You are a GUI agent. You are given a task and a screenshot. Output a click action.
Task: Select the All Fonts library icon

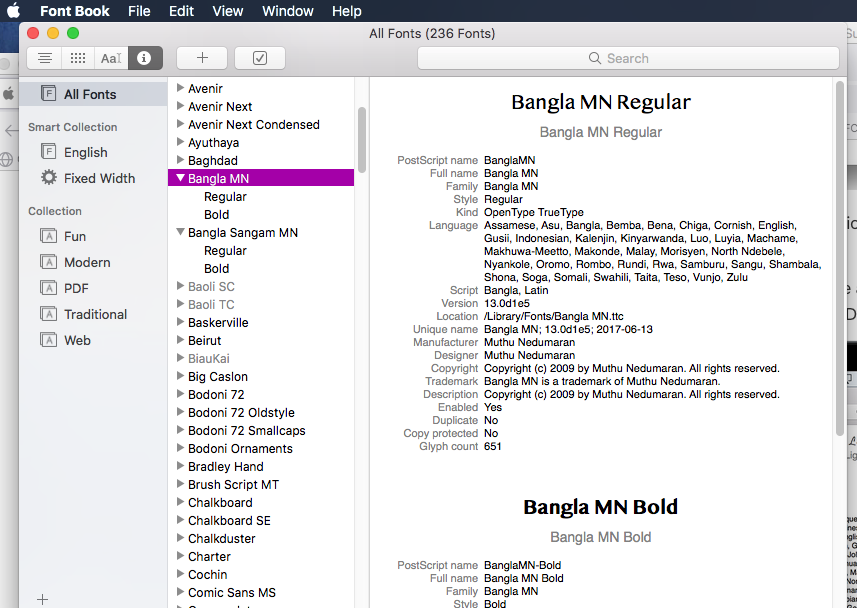[49, 93]
